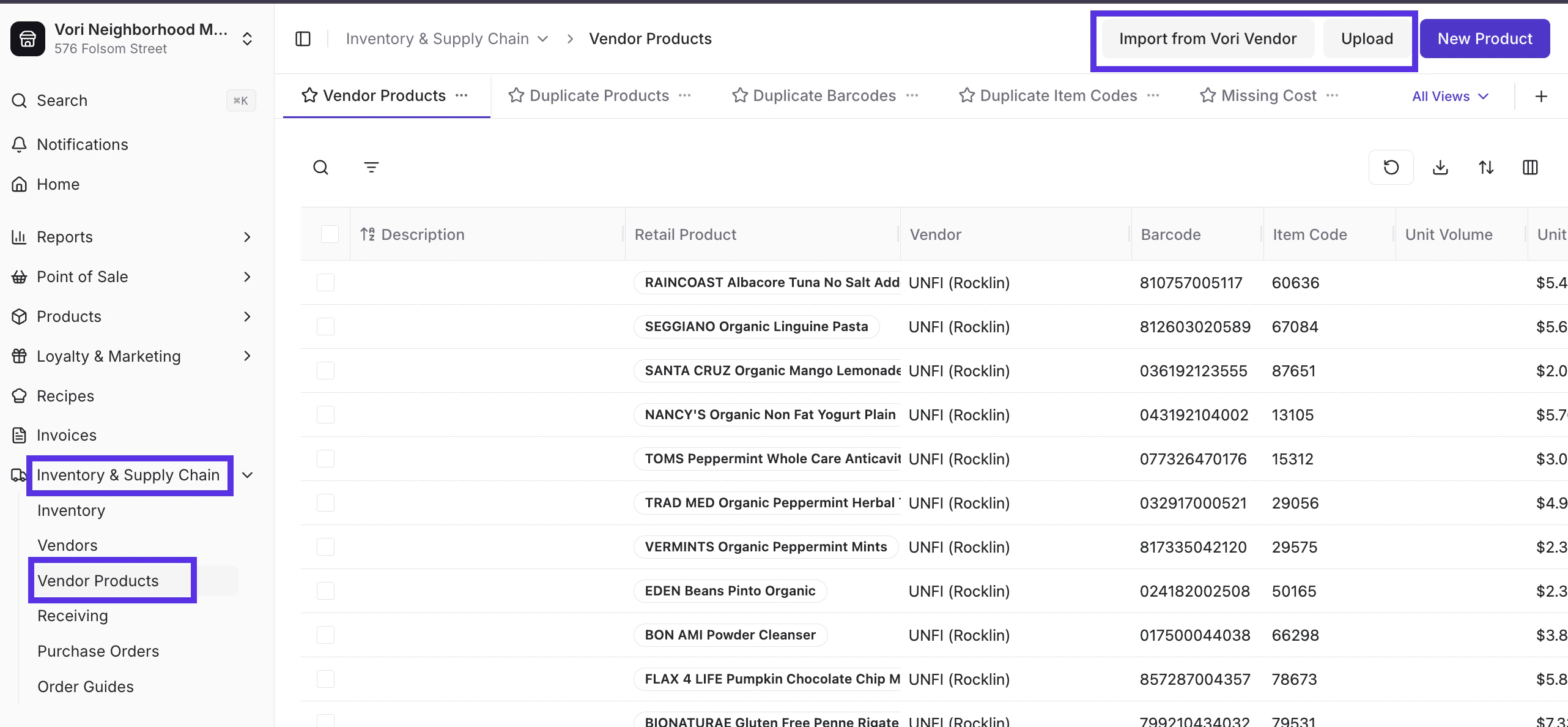Open the store switcher chevrons

[x=247, y=39]
